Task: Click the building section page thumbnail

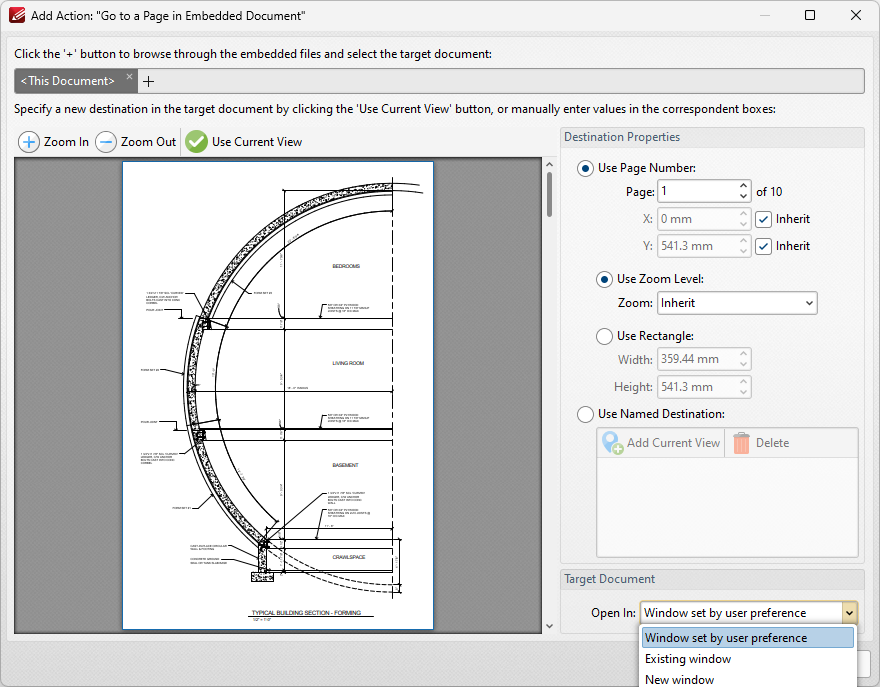Action: click(278, 396)
